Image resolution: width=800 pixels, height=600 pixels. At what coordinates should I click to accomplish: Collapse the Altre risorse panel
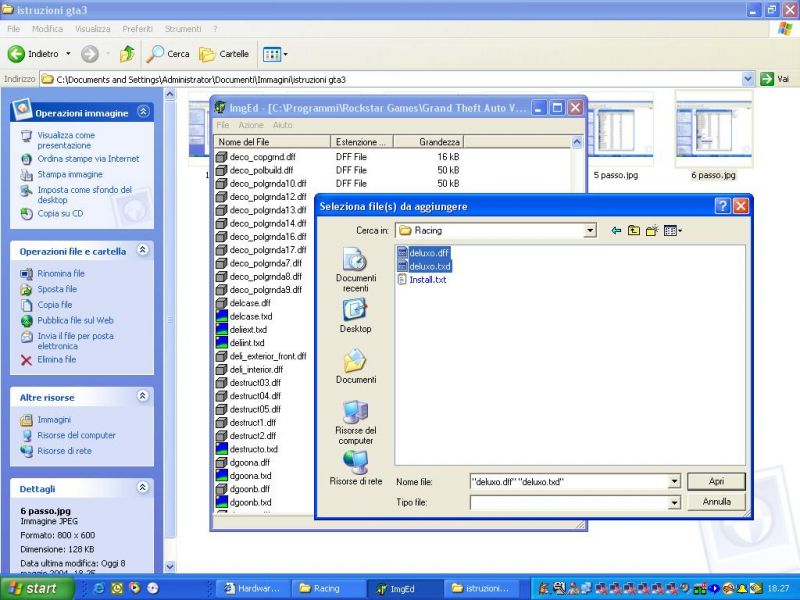[143, 396]
